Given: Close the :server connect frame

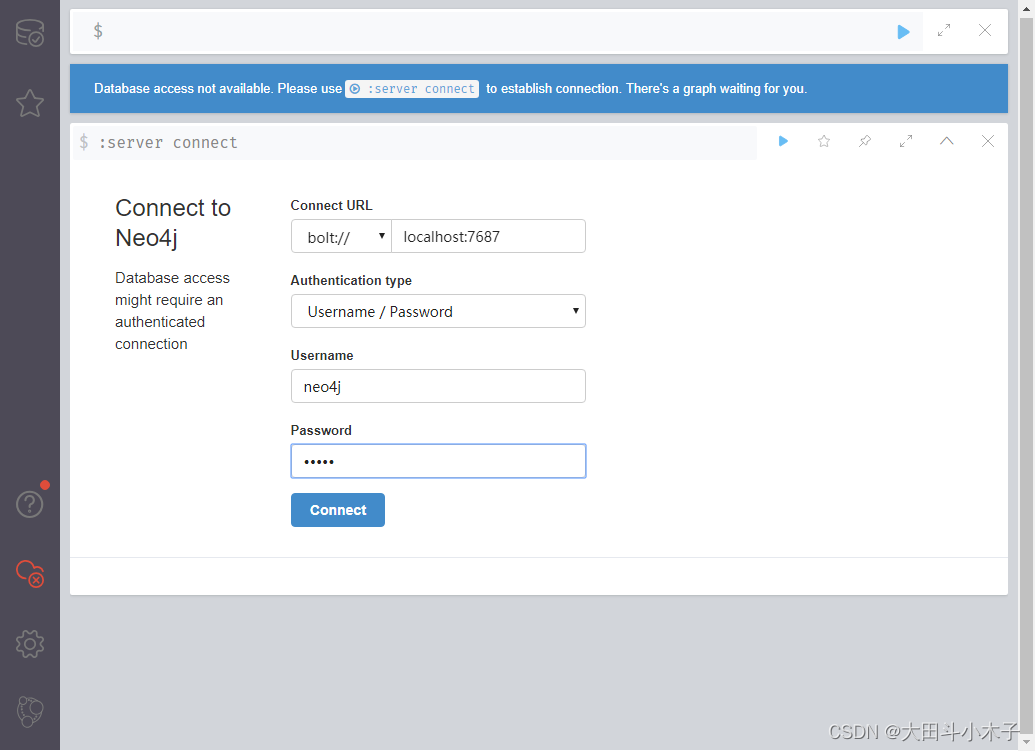Looking at the screenshot, I should point(987,141).
